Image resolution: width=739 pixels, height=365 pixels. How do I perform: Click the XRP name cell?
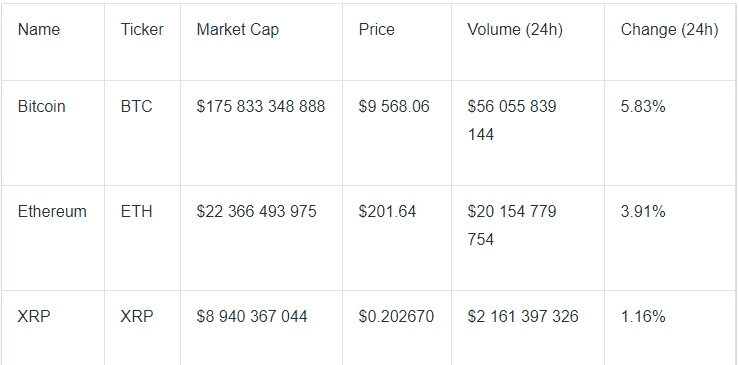[x=33, y=316]
